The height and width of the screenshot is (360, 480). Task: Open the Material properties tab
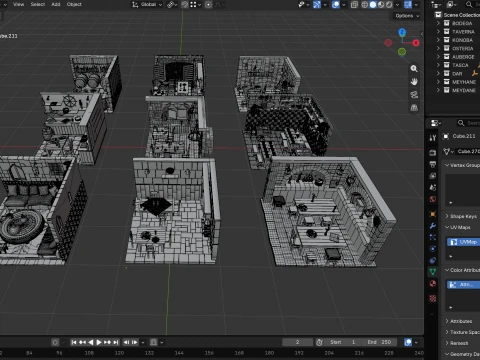pos(433,283)
